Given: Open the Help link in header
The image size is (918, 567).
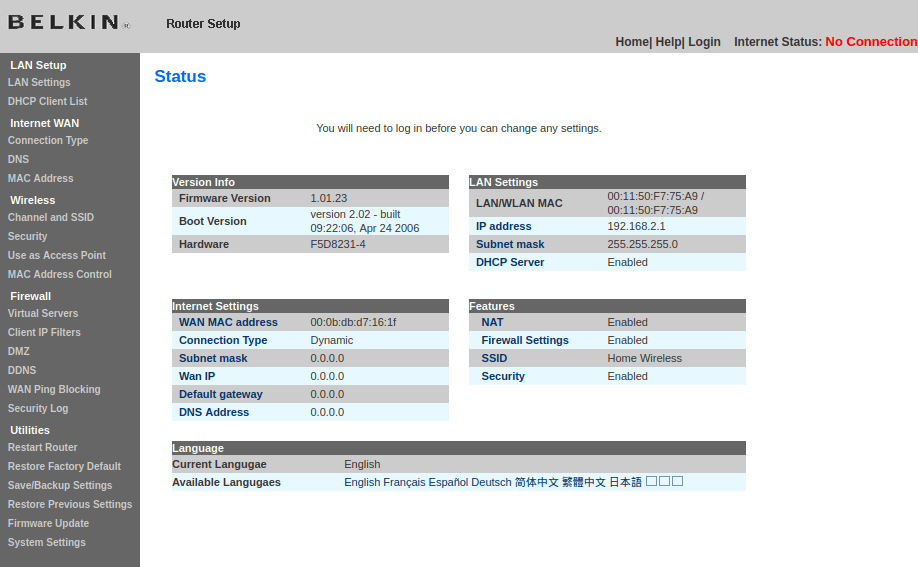Looking at the screenshot, I should [668, 42].
